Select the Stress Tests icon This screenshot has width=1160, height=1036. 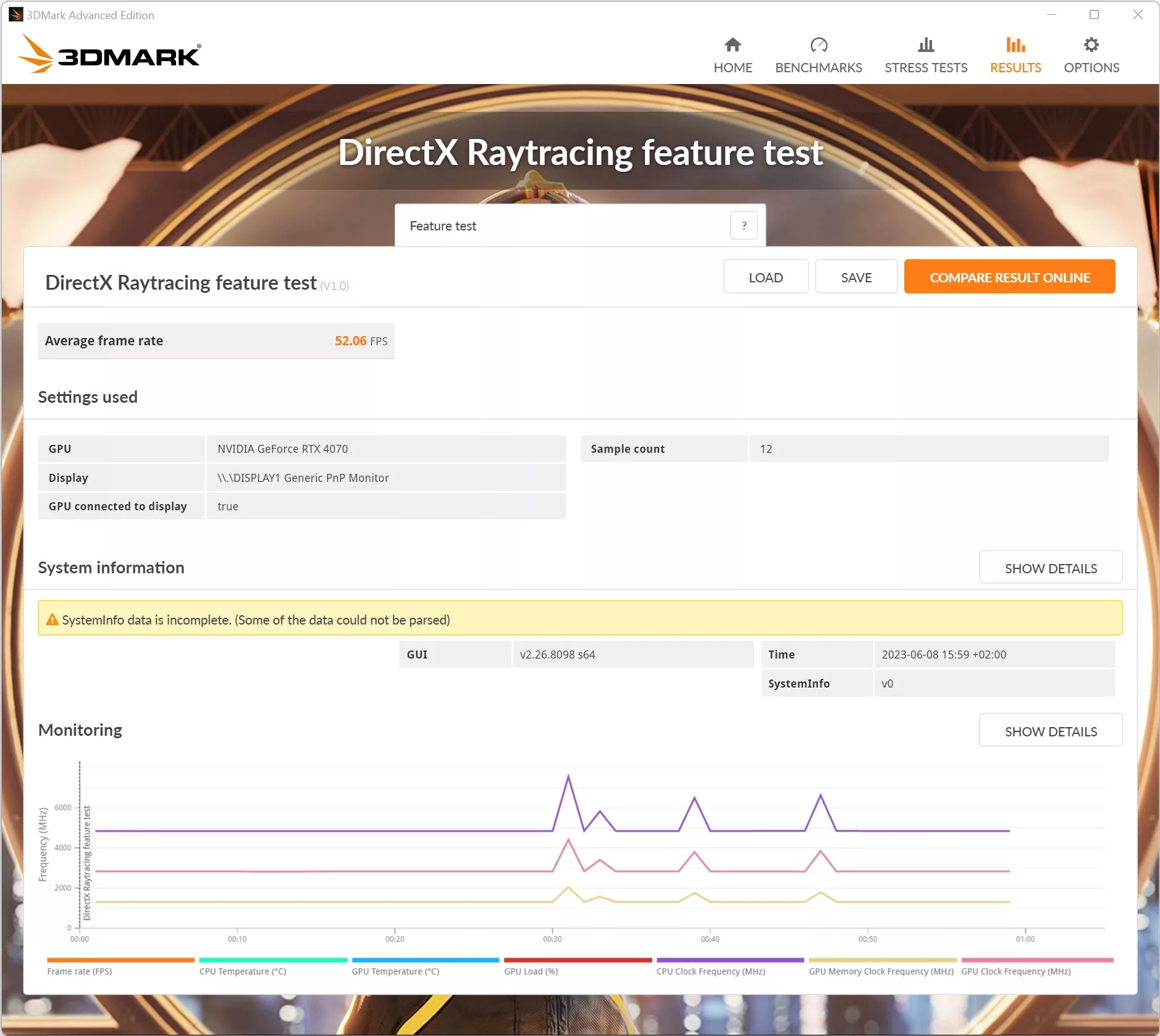[925, 44]
